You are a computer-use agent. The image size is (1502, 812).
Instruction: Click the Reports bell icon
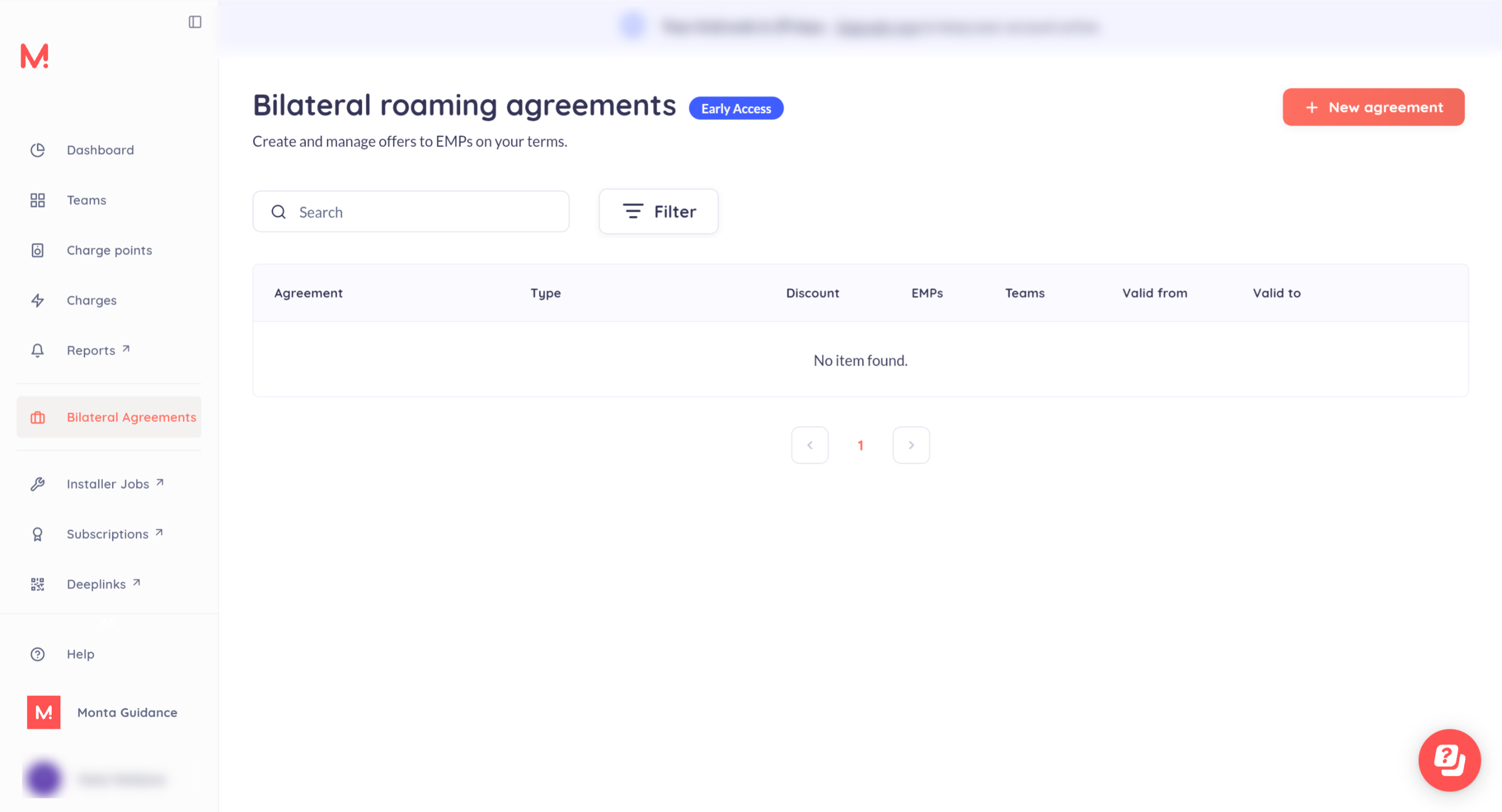click(x=38, y=350)
